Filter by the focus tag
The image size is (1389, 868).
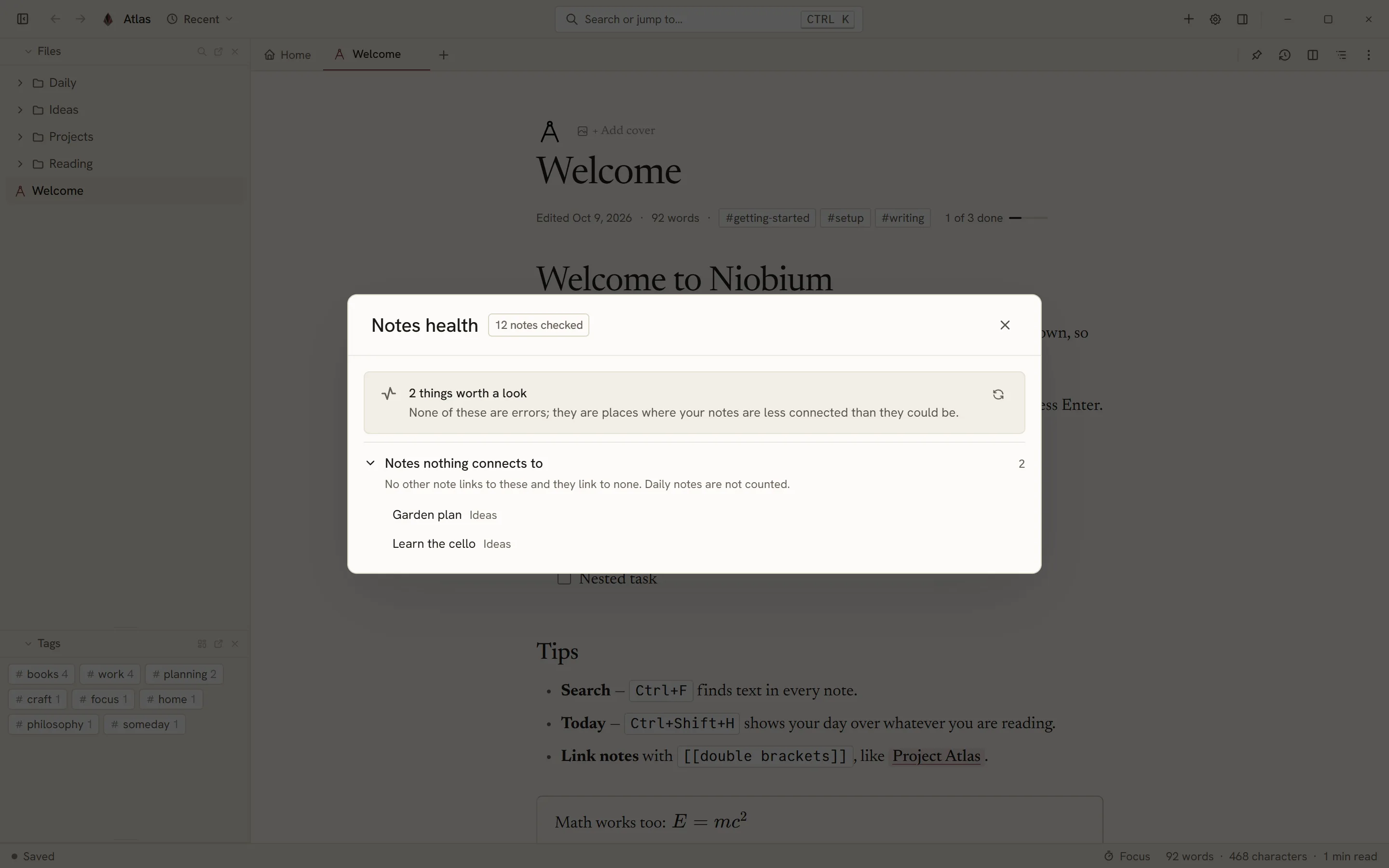point(103,699)
